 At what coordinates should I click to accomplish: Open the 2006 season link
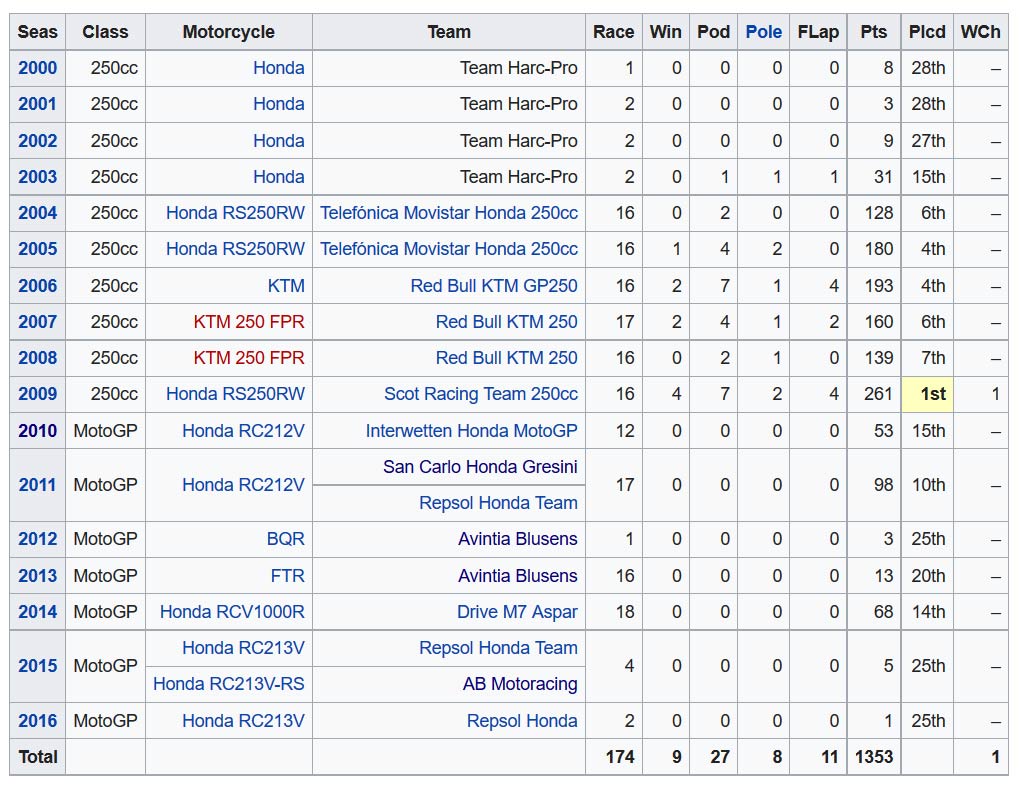coord(38,286)
